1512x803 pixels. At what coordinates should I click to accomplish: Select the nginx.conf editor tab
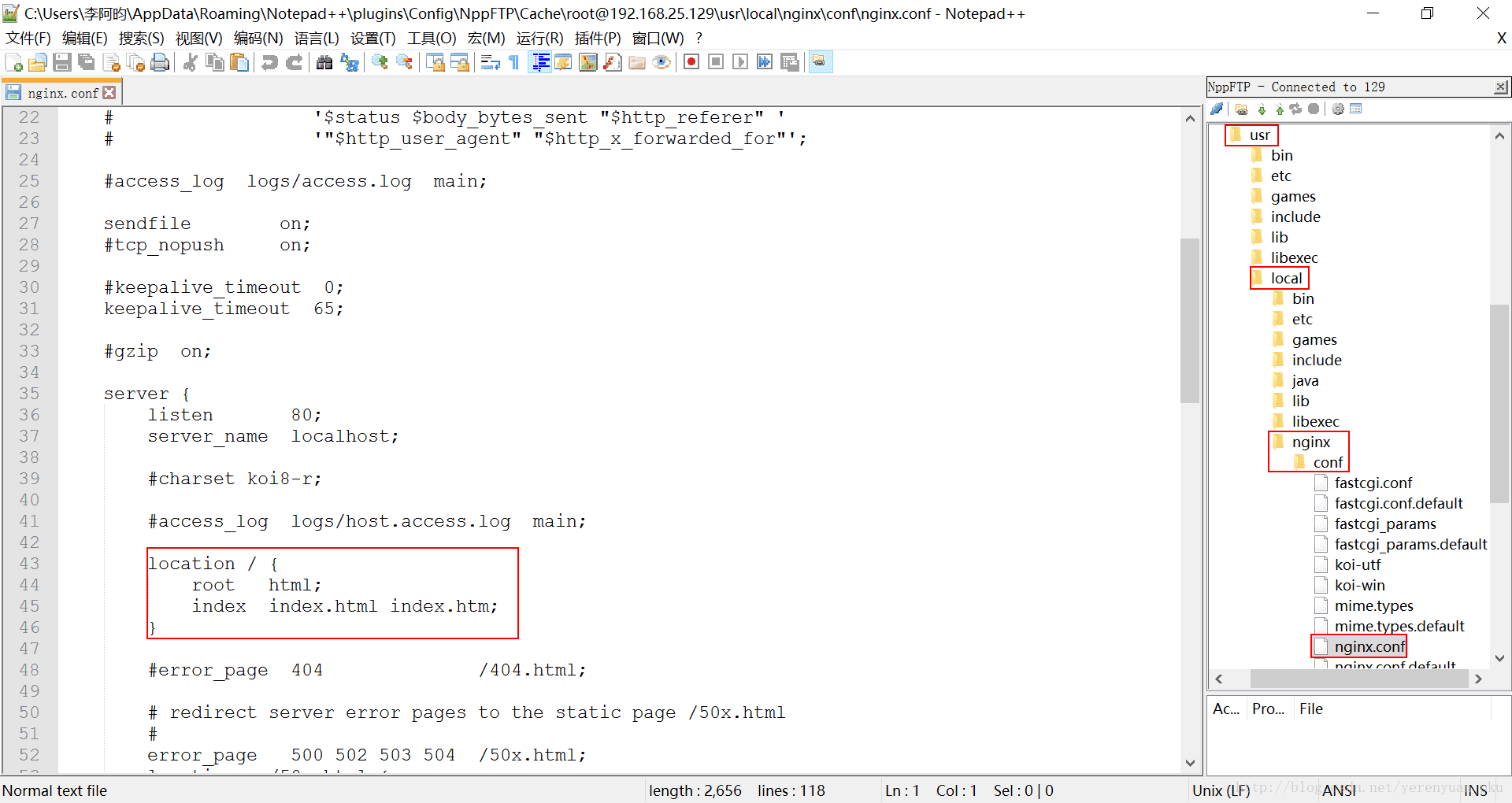click(62, 93)
